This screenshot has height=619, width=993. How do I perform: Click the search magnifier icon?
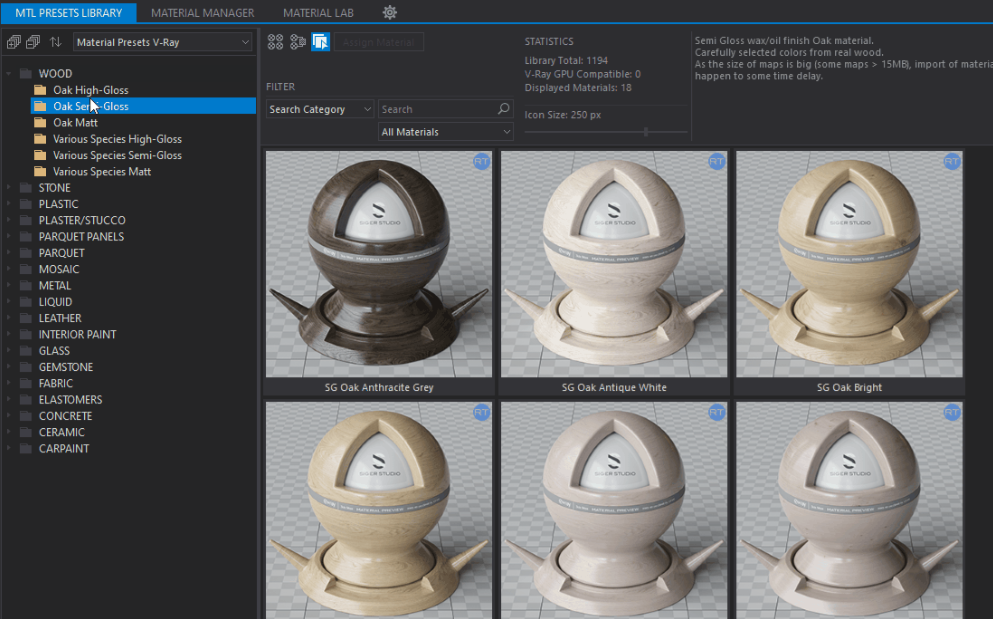[503, 109]
